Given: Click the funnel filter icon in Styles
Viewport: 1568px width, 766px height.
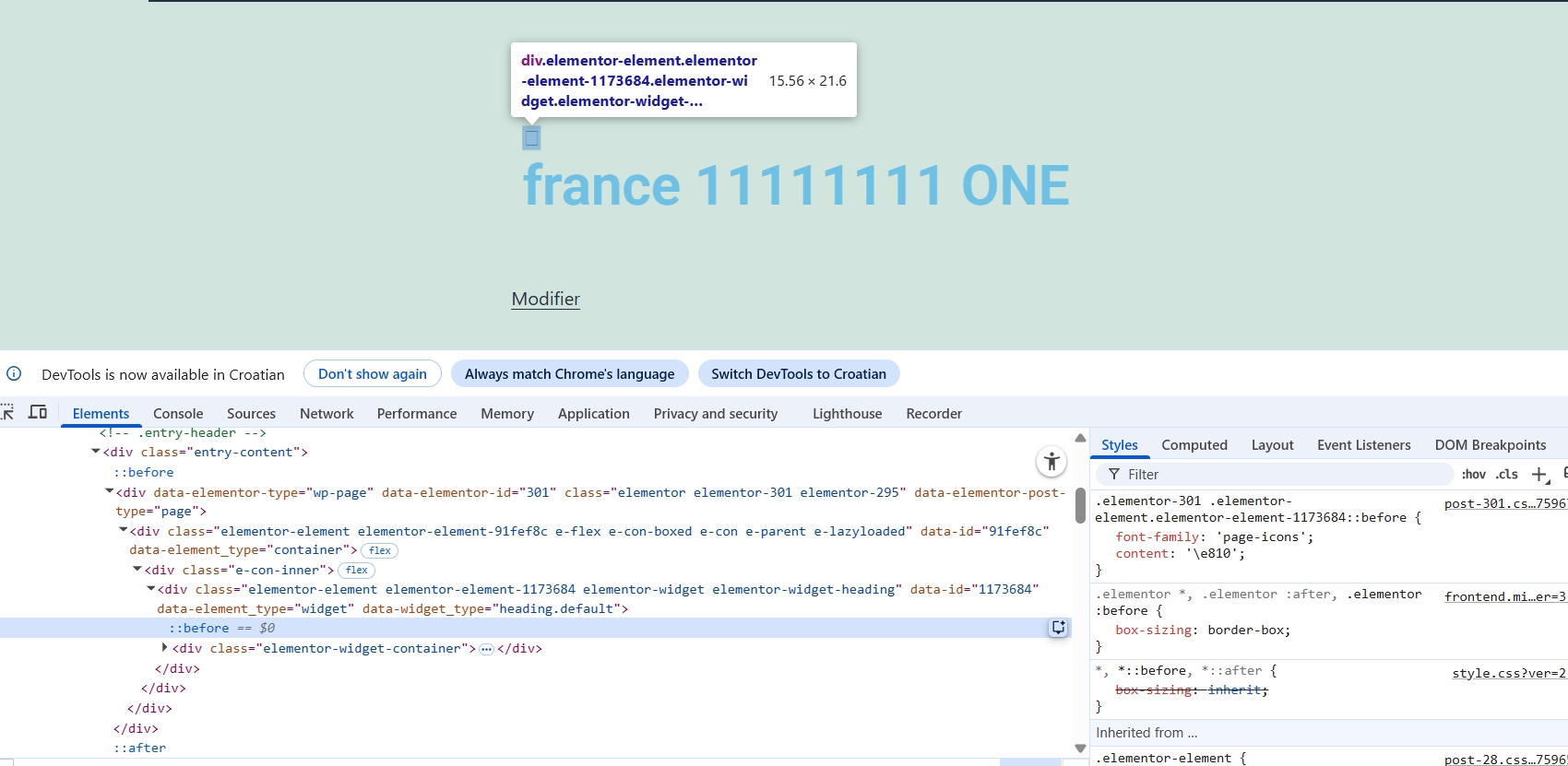Looking at the screenshot, I should tap(1114, 475).
